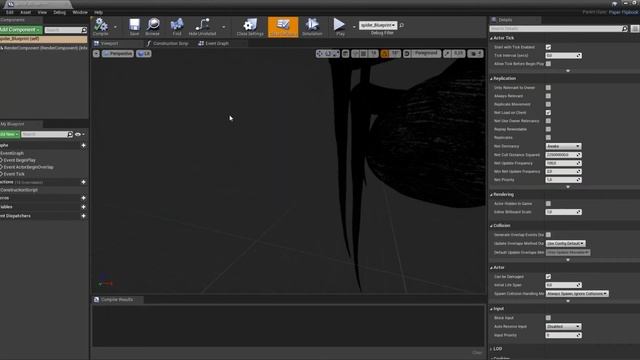The image size is (640, 360).
Task: Click the Add New button in My Blueprint
Action: click(9, 134)
